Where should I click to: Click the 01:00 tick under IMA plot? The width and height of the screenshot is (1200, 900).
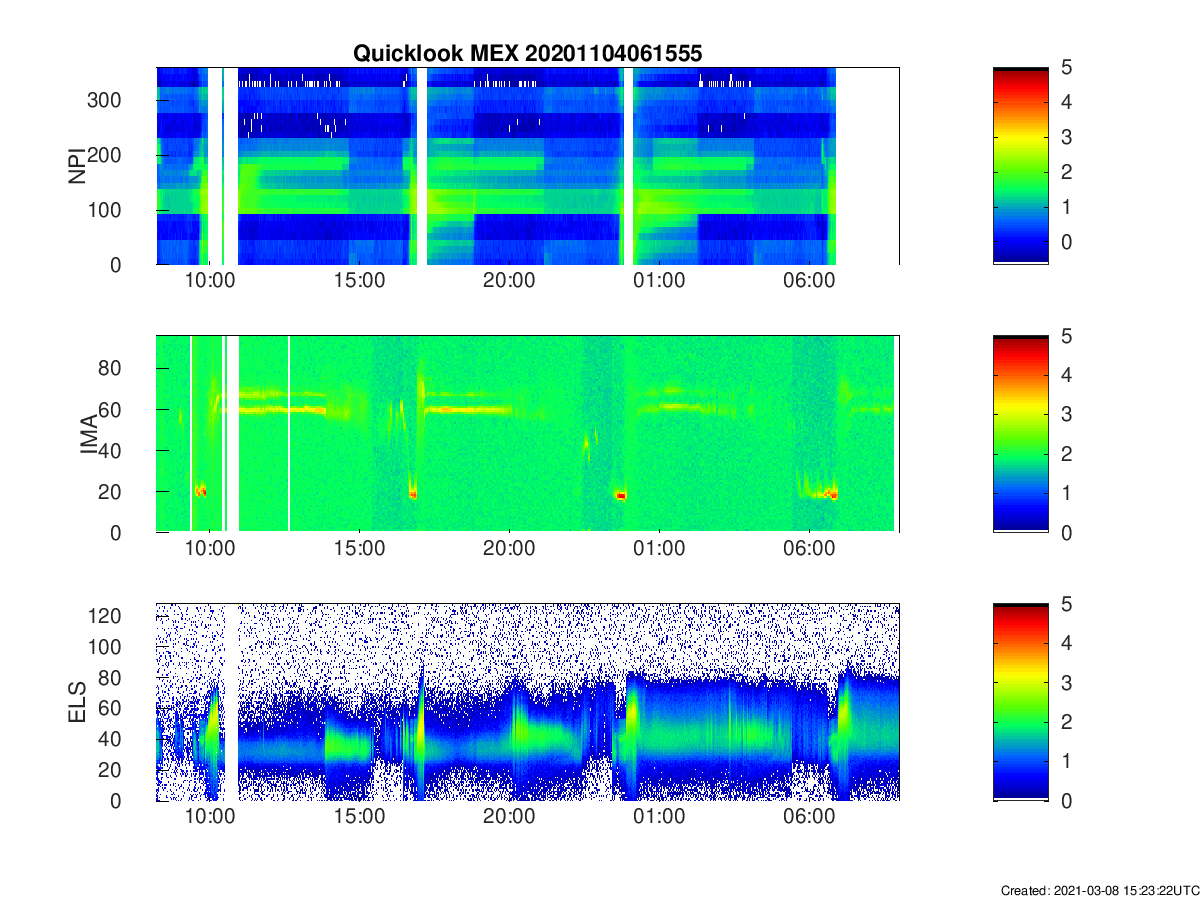(659, 549)
